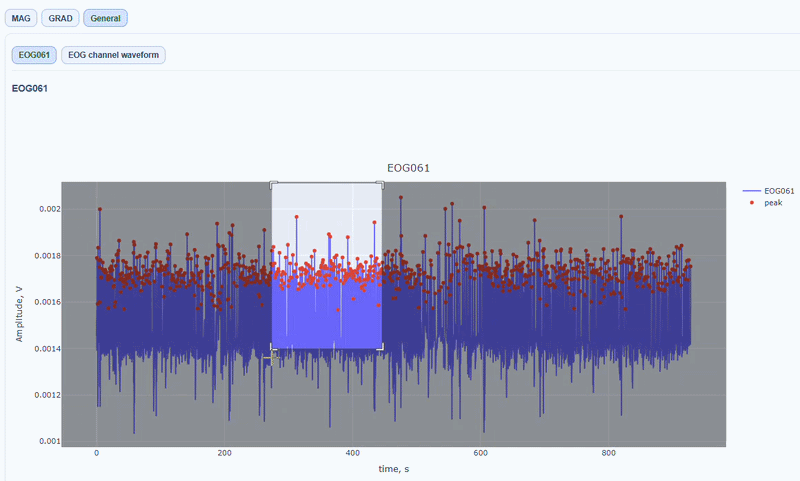This screenshot has width=800, height=481.
Task: Click the top-right corner of zoom selection
Action: point(381,184)
